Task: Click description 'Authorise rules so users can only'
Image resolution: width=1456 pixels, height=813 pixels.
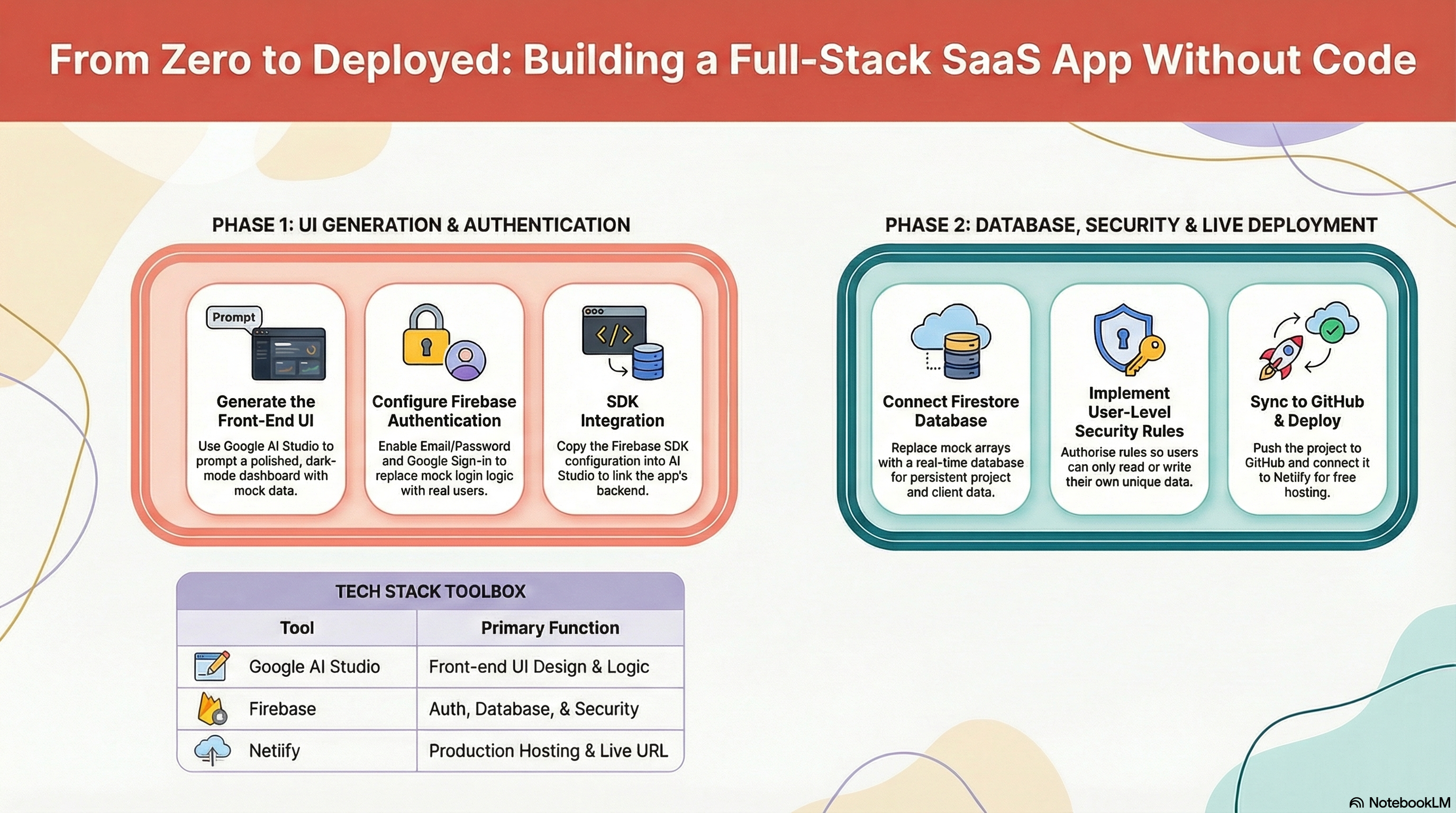Action: click(1130, 467)
